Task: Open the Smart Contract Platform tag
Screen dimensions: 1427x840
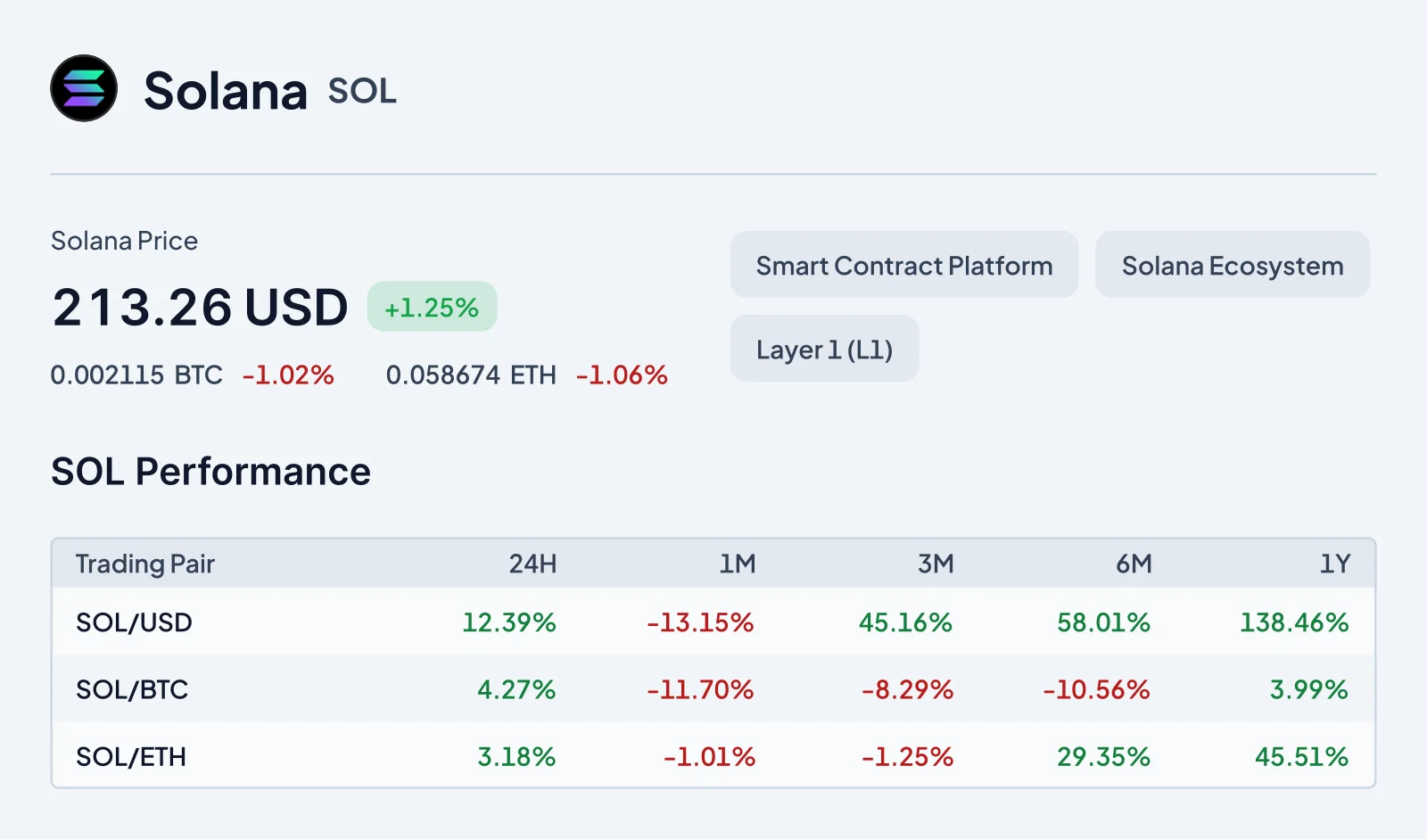Action: click(x=904, y=265)
